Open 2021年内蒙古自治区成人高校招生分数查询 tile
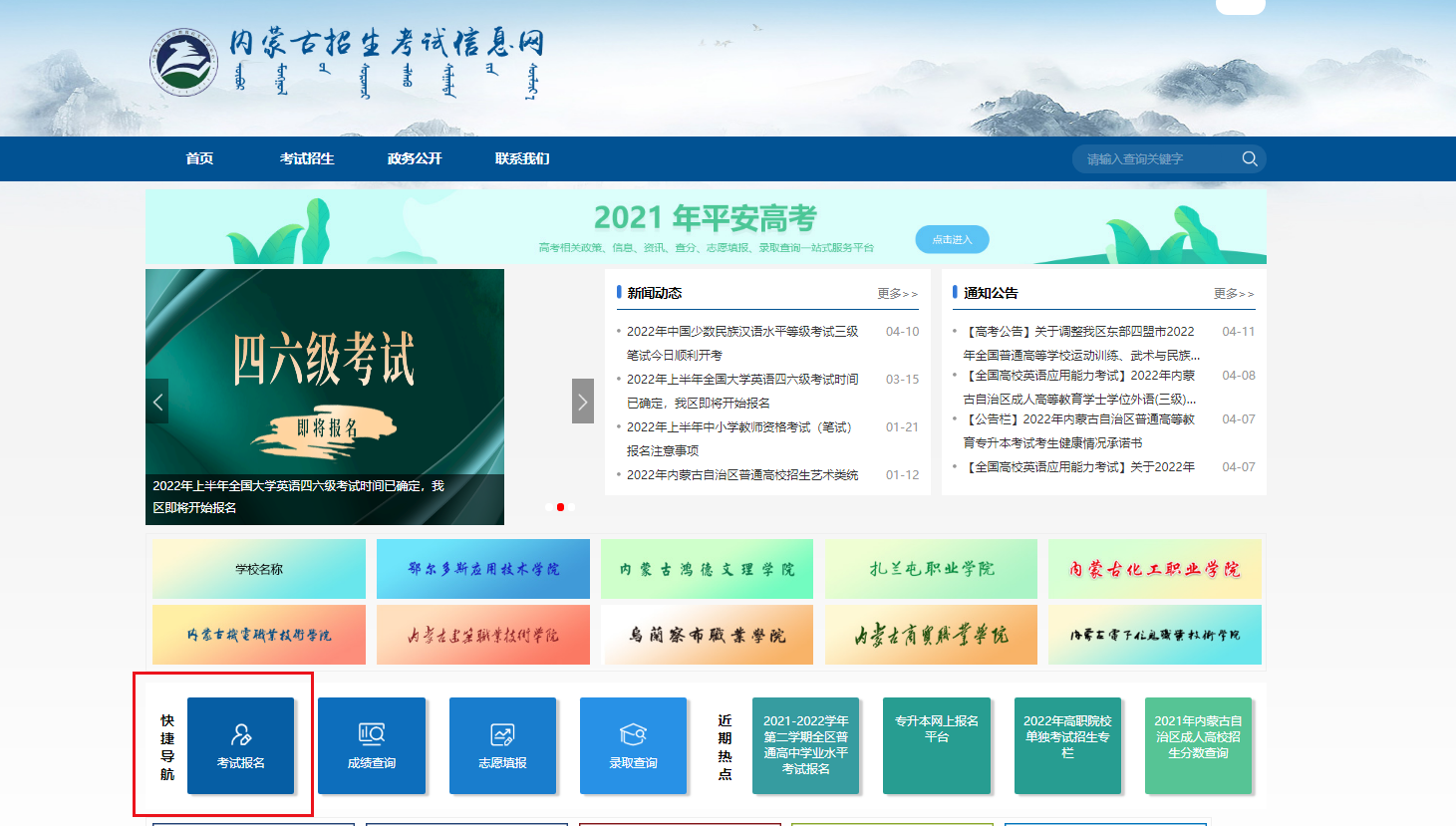Image resolution: width=1456 pixels, height=826 pixels. point(1199,745)
